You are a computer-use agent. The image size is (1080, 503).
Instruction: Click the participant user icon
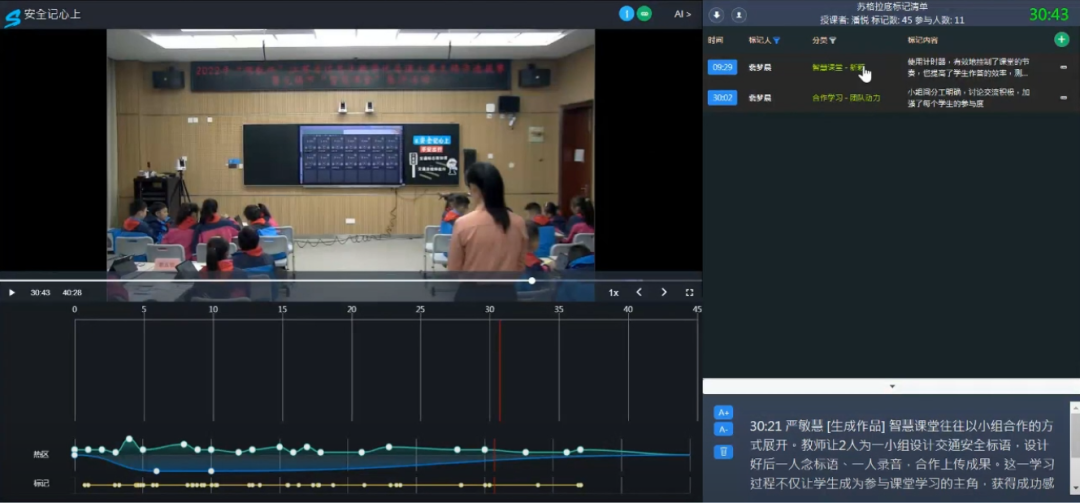tap(739, 15)
